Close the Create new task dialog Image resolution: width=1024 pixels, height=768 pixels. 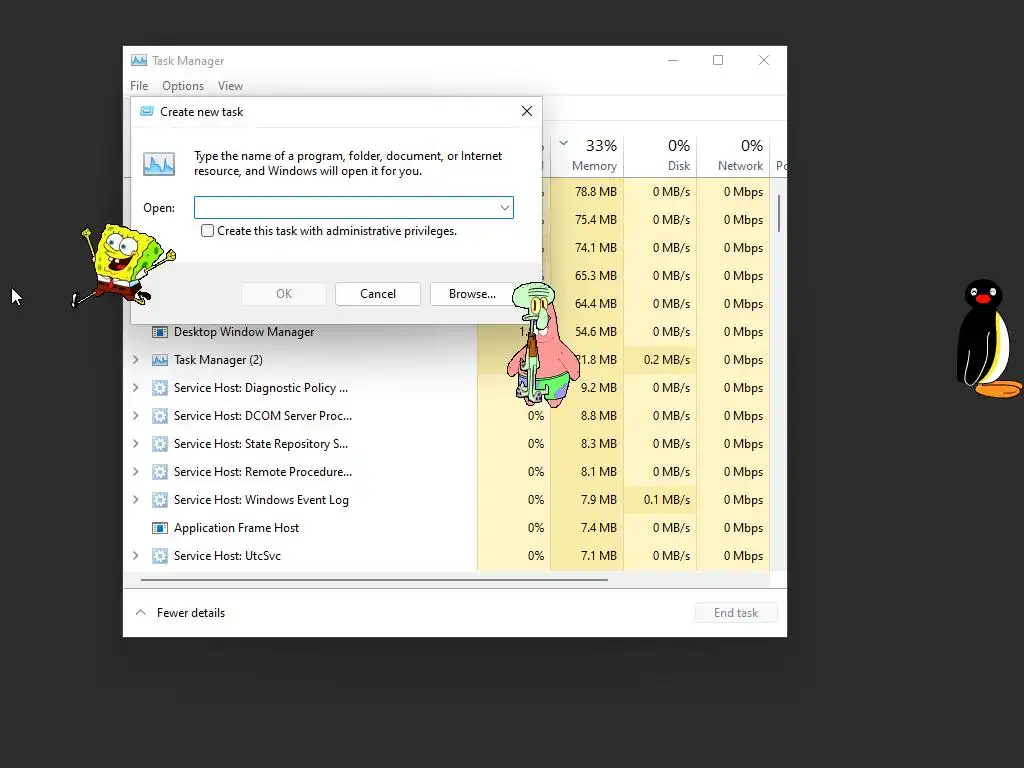pos(527,111)
